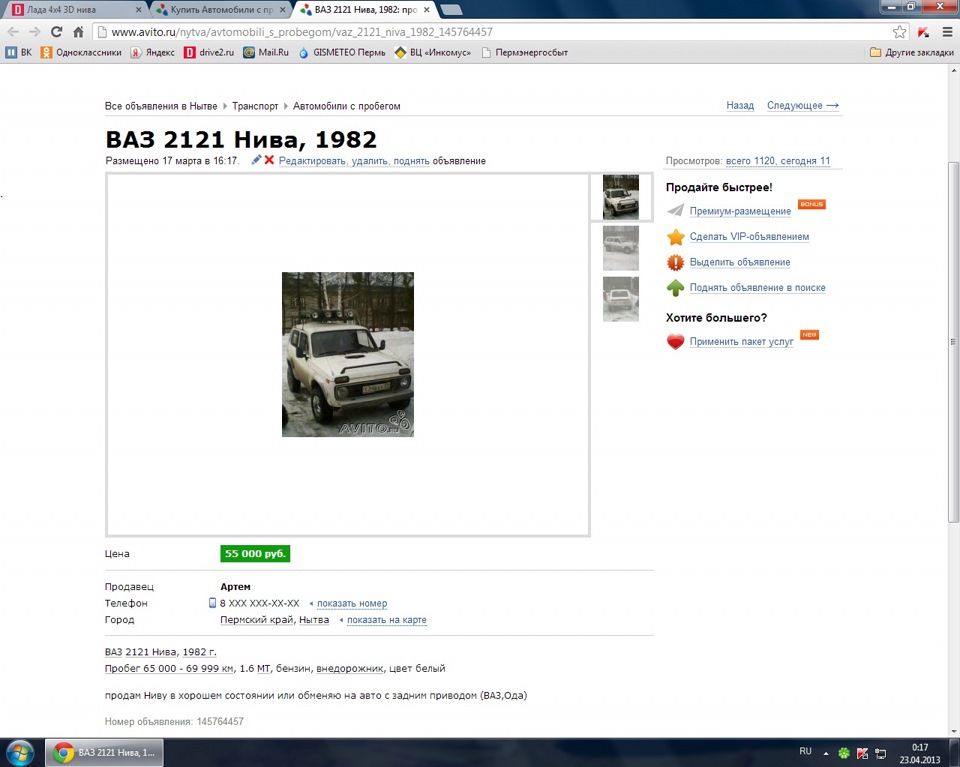Open Яндекс bookmark

pyautogui.click(x=153, y=53)
